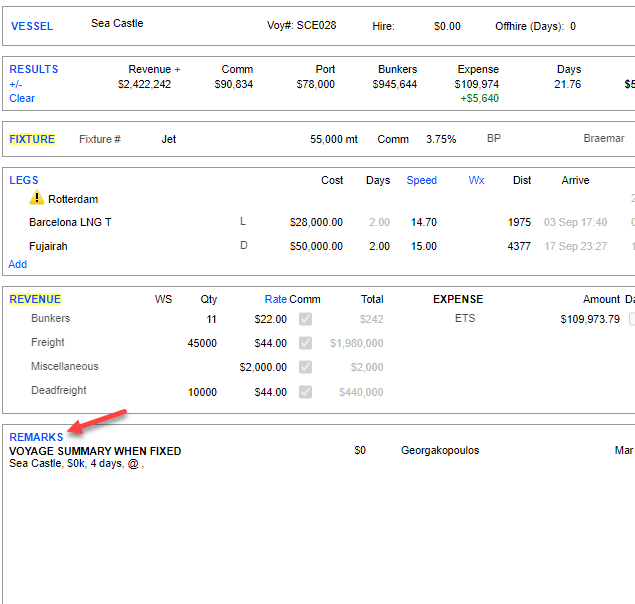
Task: Toggle the Miscellaneous commission checkbox
Action: 306,367
